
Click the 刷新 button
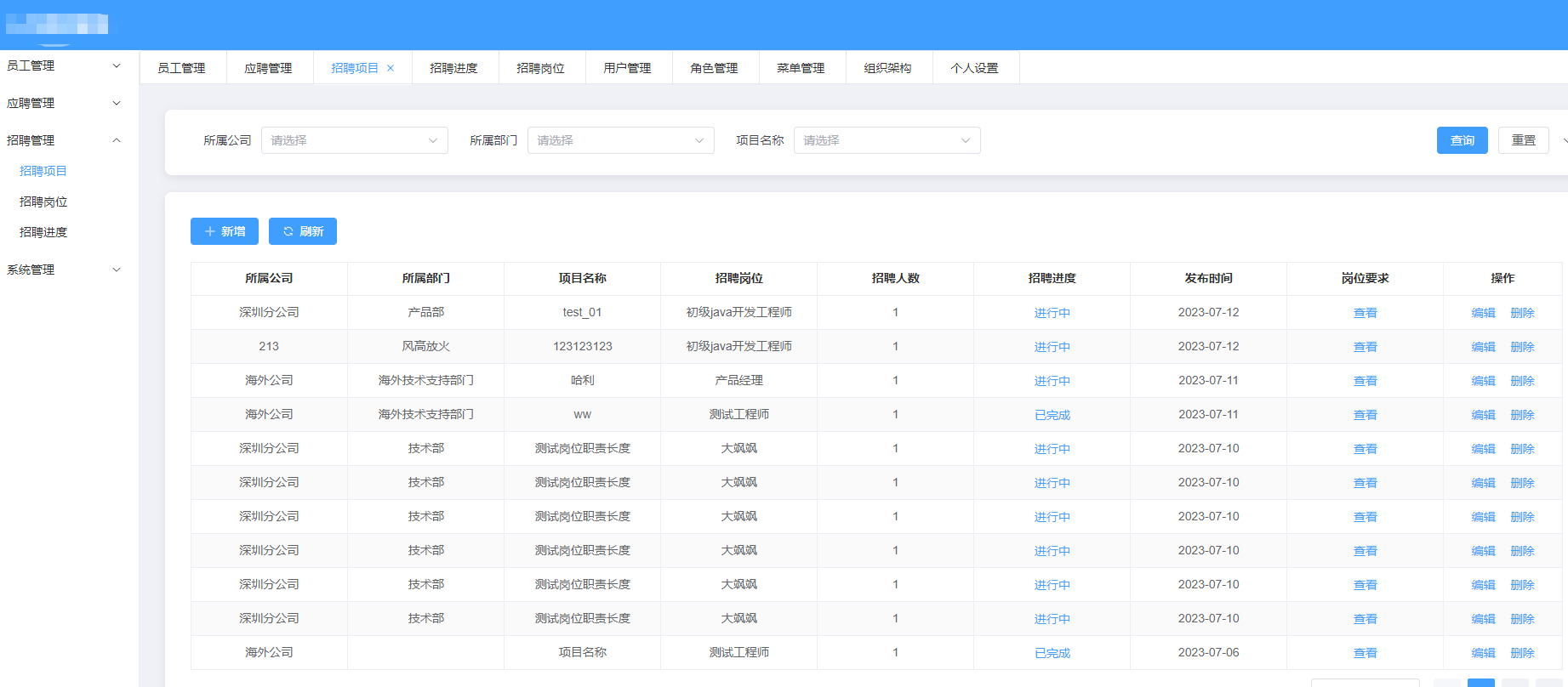pos(302,231)
